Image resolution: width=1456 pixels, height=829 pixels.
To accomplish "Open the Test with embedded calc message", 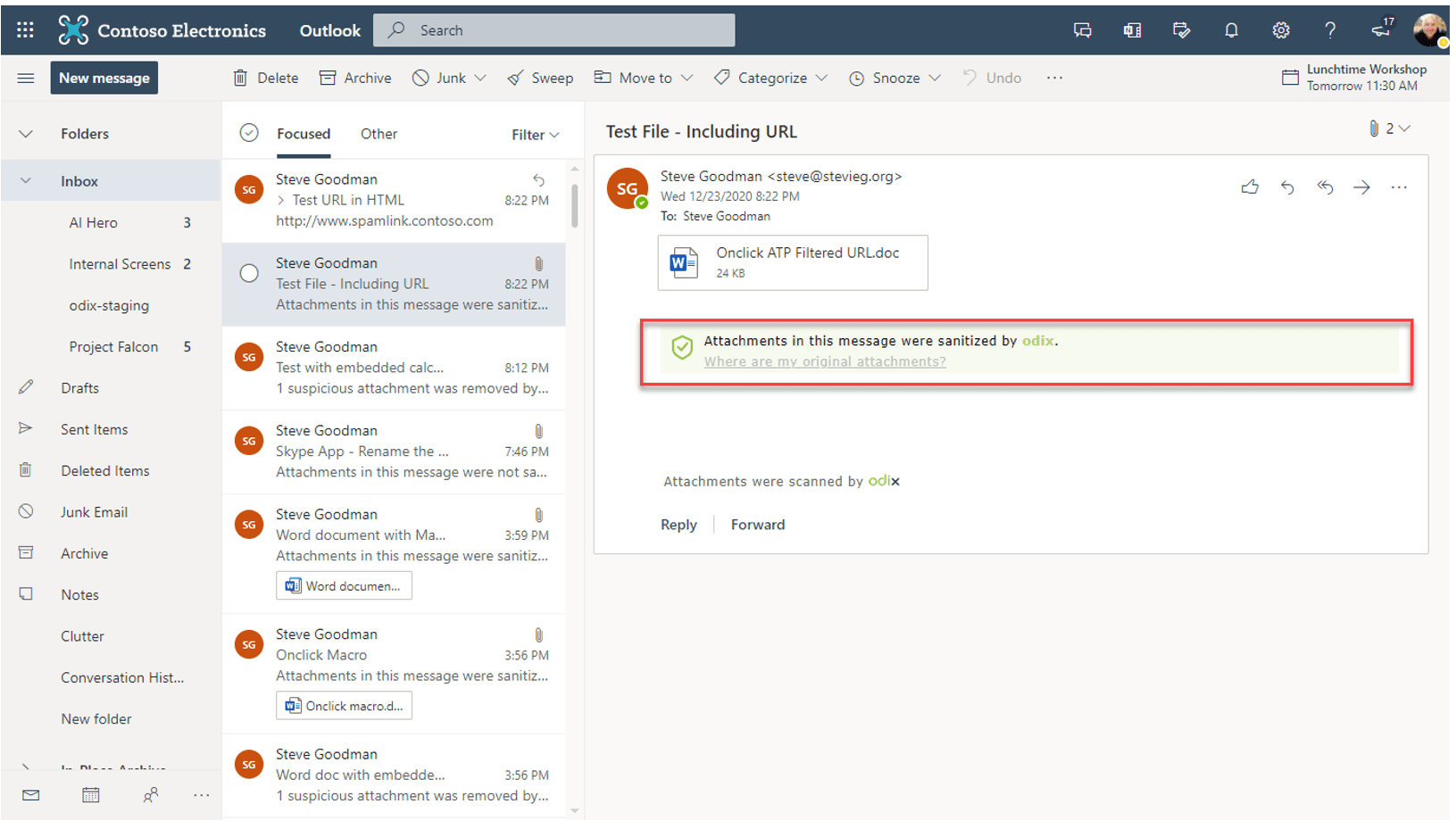I will click(x=394, y=368).
